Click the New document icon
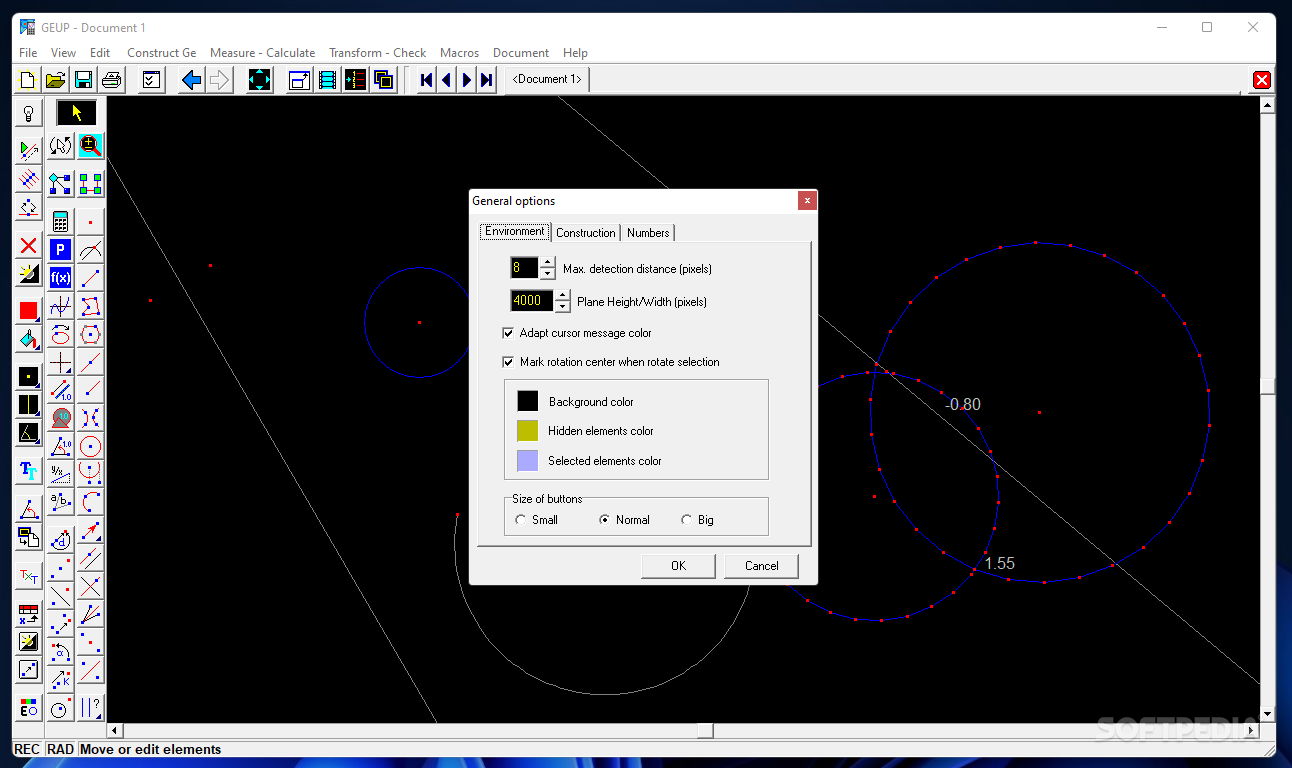Image resolution: width=1292 pixels, height=768 pixels. (x=28, y=80)
